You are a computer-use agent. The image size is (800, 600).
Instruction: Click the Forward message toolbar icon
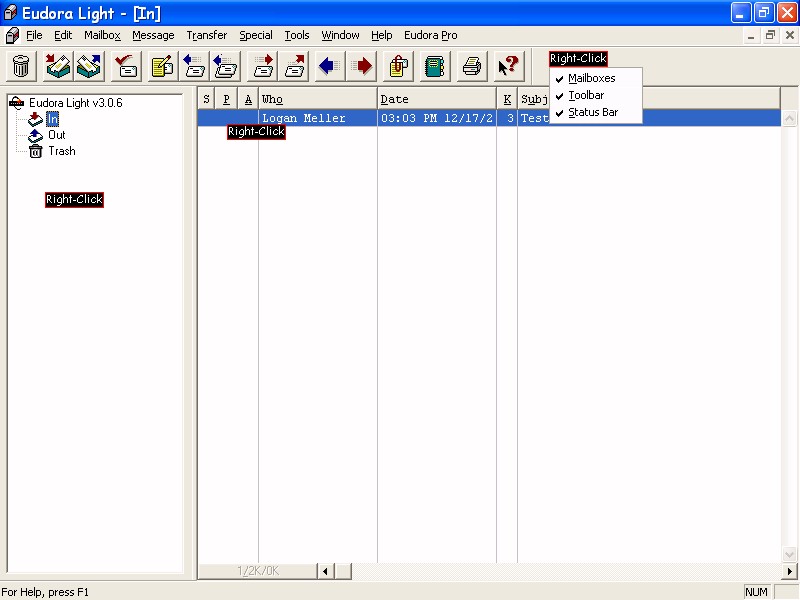tap(262, 66)
